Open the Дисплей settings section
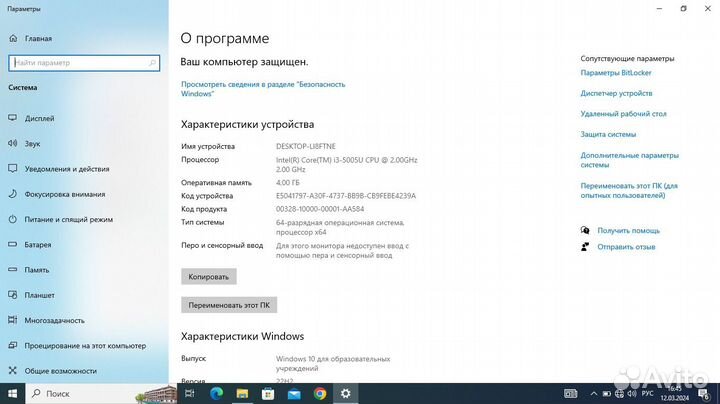 click(31, 118)
